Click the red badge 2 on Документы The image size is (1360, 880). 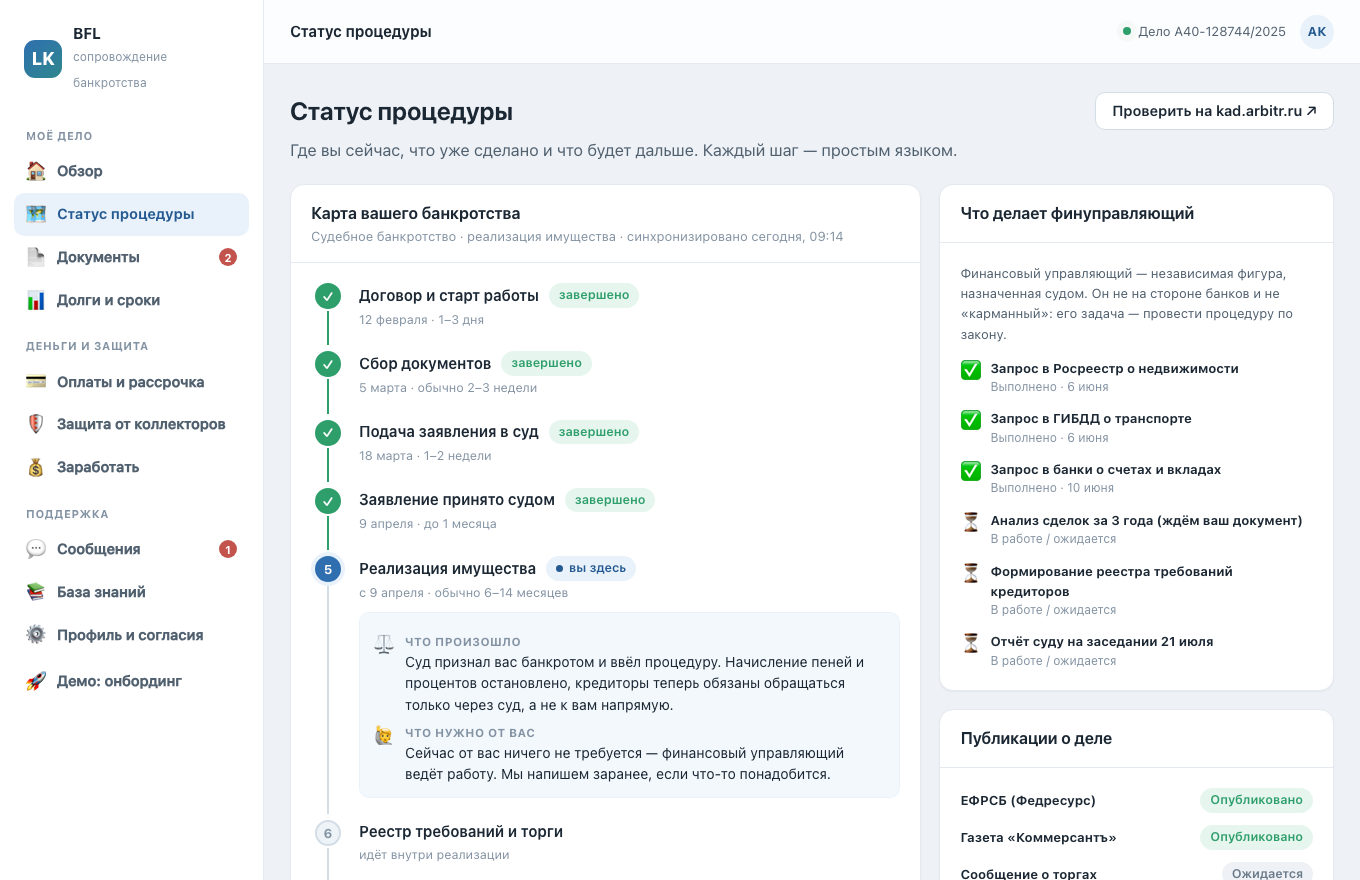pos(228,257)
